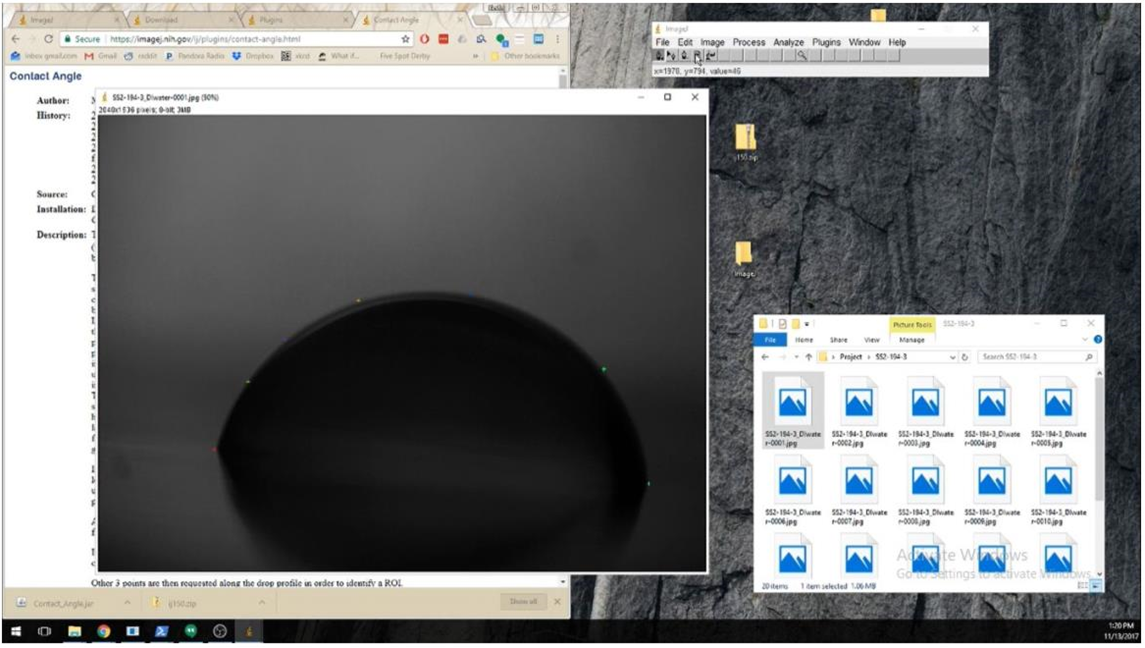Click the first tool in ImageJ toolbar
The image size is (1145, 648).
click(x=659, y=56)
